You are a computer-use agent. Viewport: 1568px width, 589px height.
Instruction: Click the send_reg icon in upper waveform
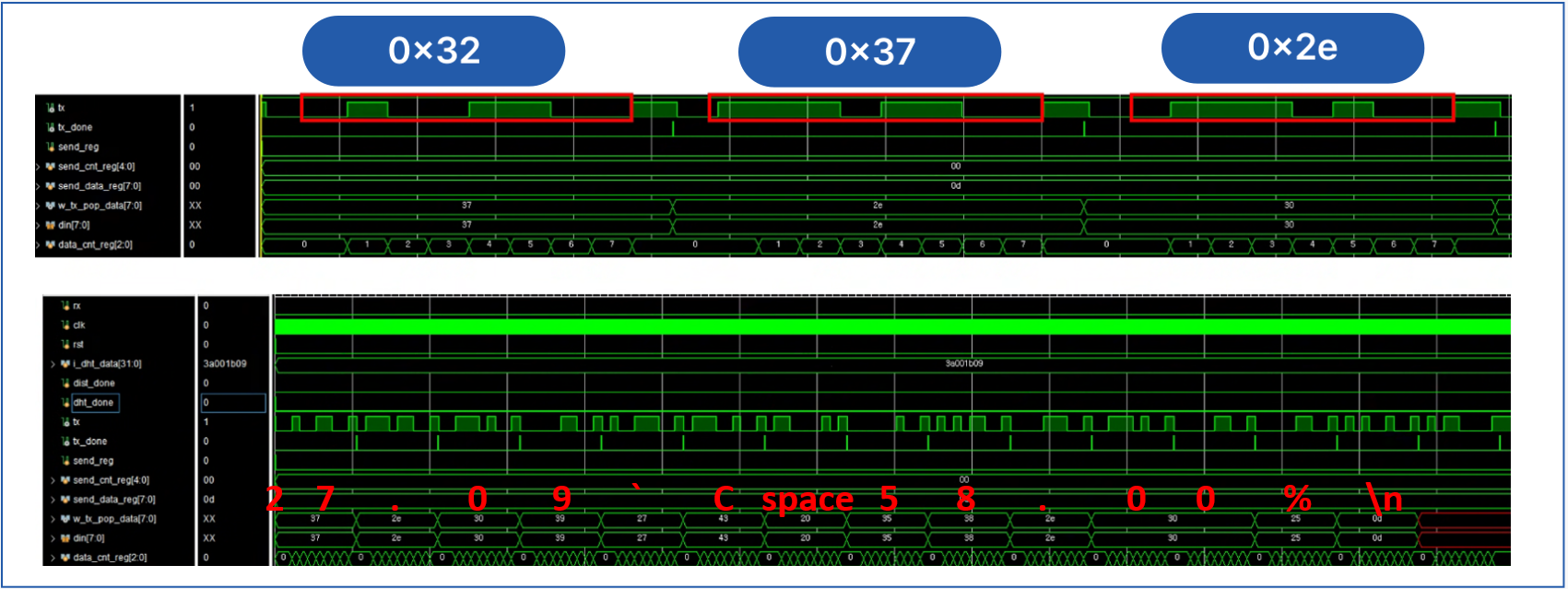[51, 147]
